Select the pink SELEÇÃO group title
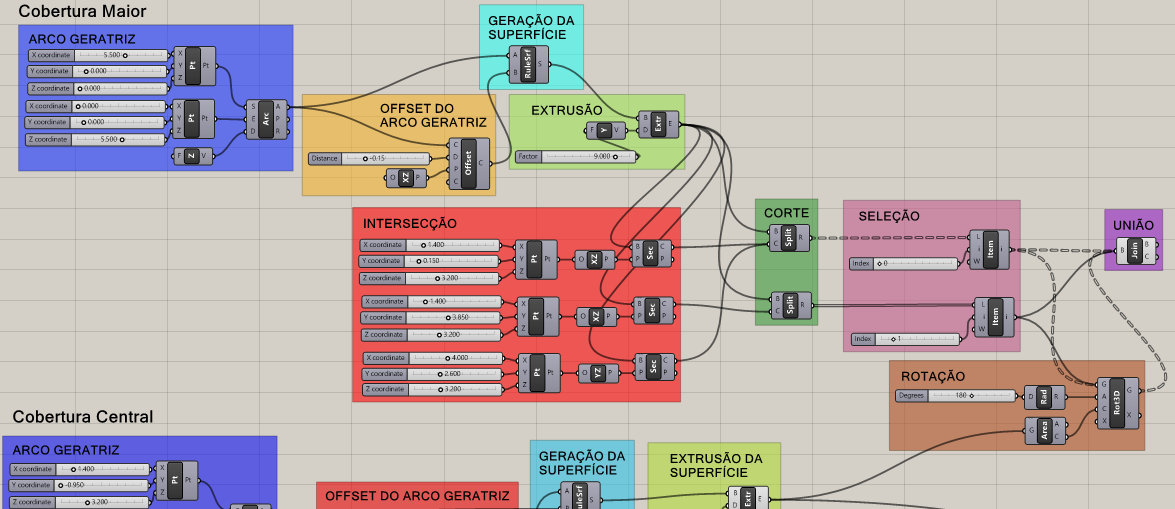 coord(888,216)
